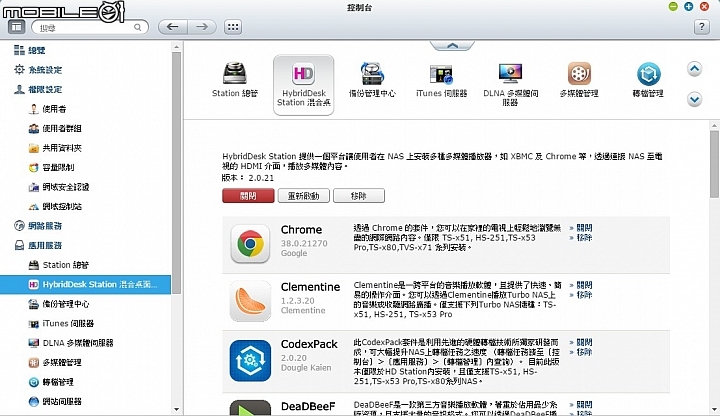Click the search magnifier icon
The height and width of the screenshot is (416, 720).
[137, 28]
